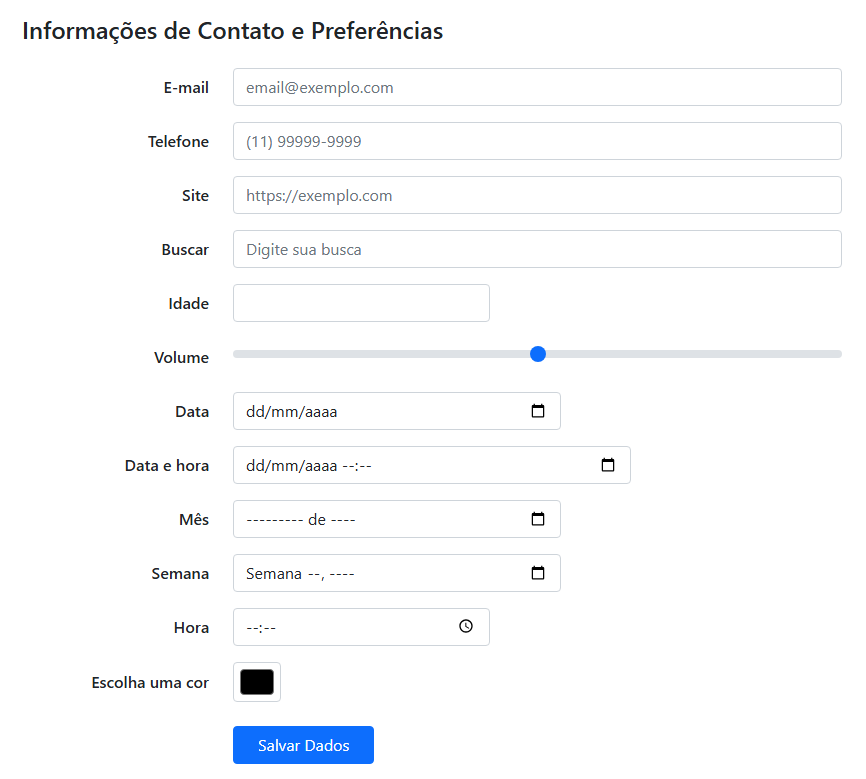Focus the Buscar search field
Image resolution: width=866 pixels, height=779 pixels.
[x=450, y=249]
